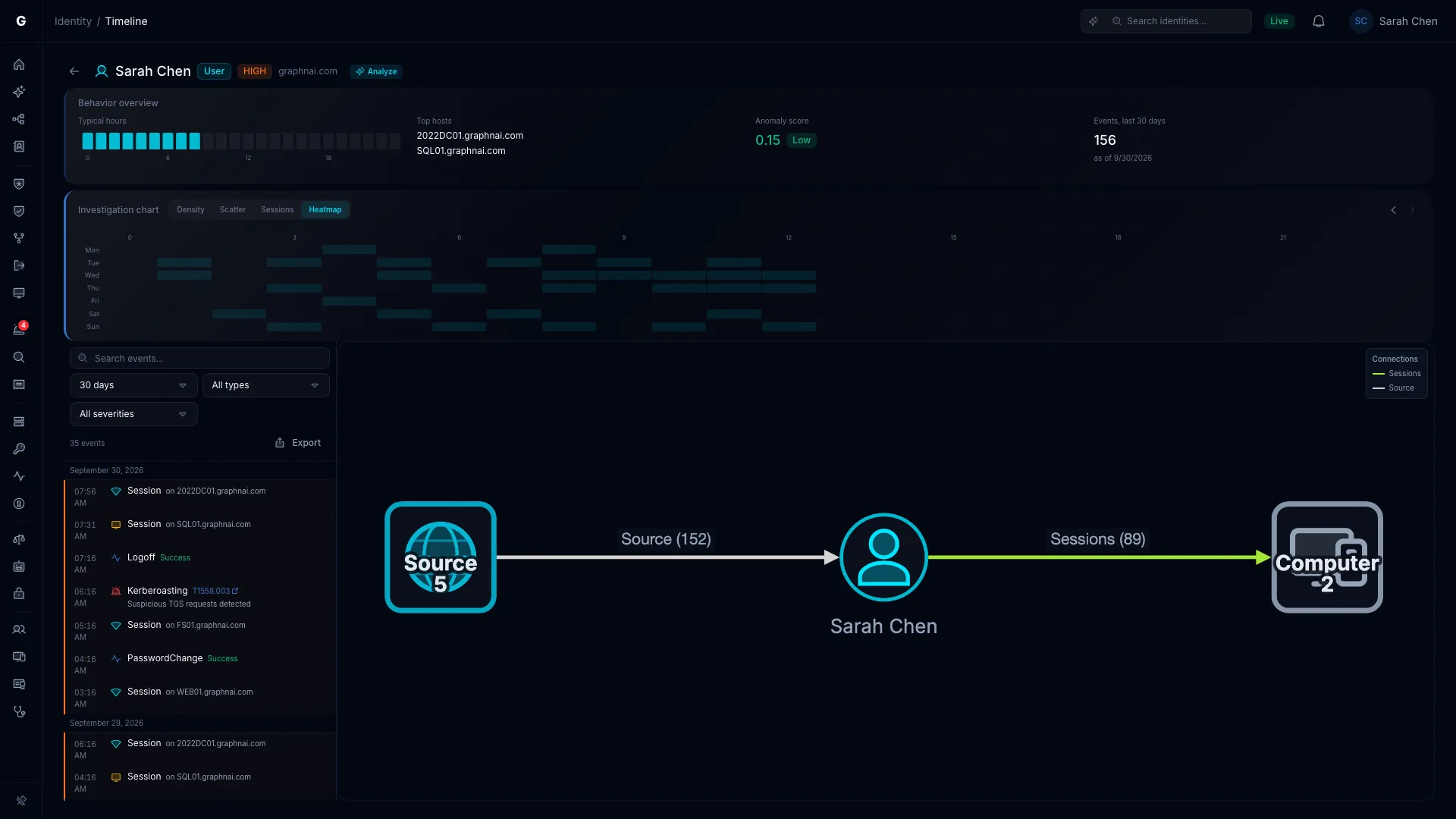The image size is (1456, 819).
Task: Click the magnifier search icon in the sidebar
Action: [x=19, y=357]
